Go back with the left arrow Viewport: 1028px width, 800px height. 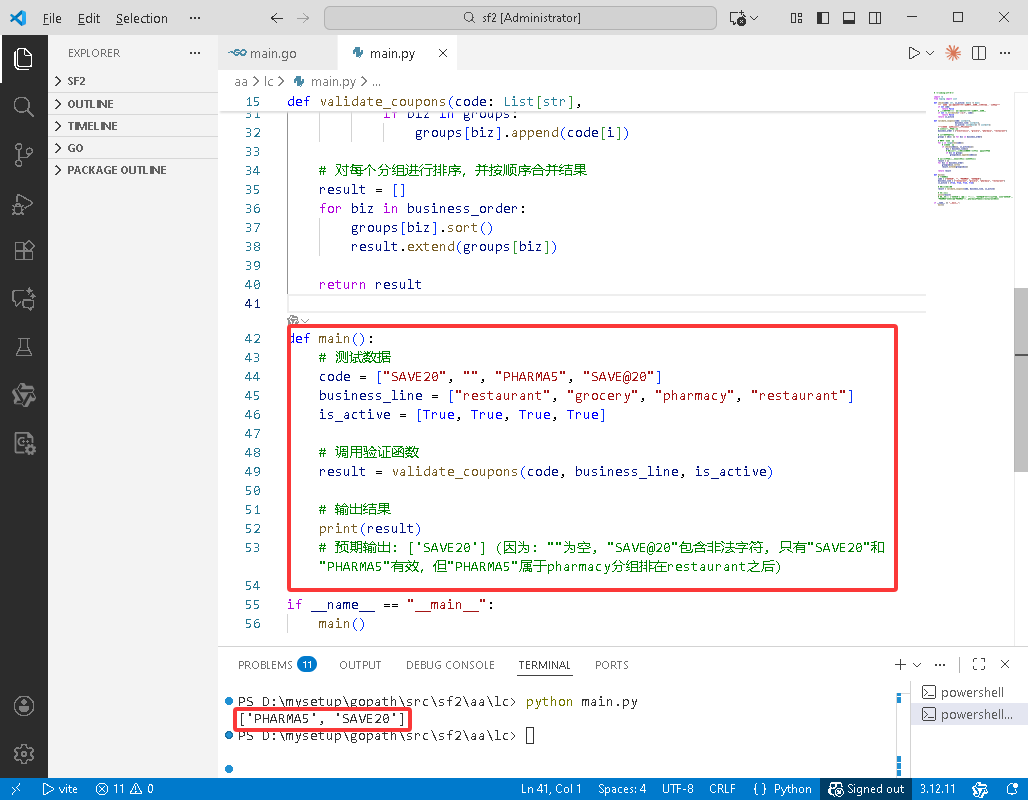click(277, 18)
